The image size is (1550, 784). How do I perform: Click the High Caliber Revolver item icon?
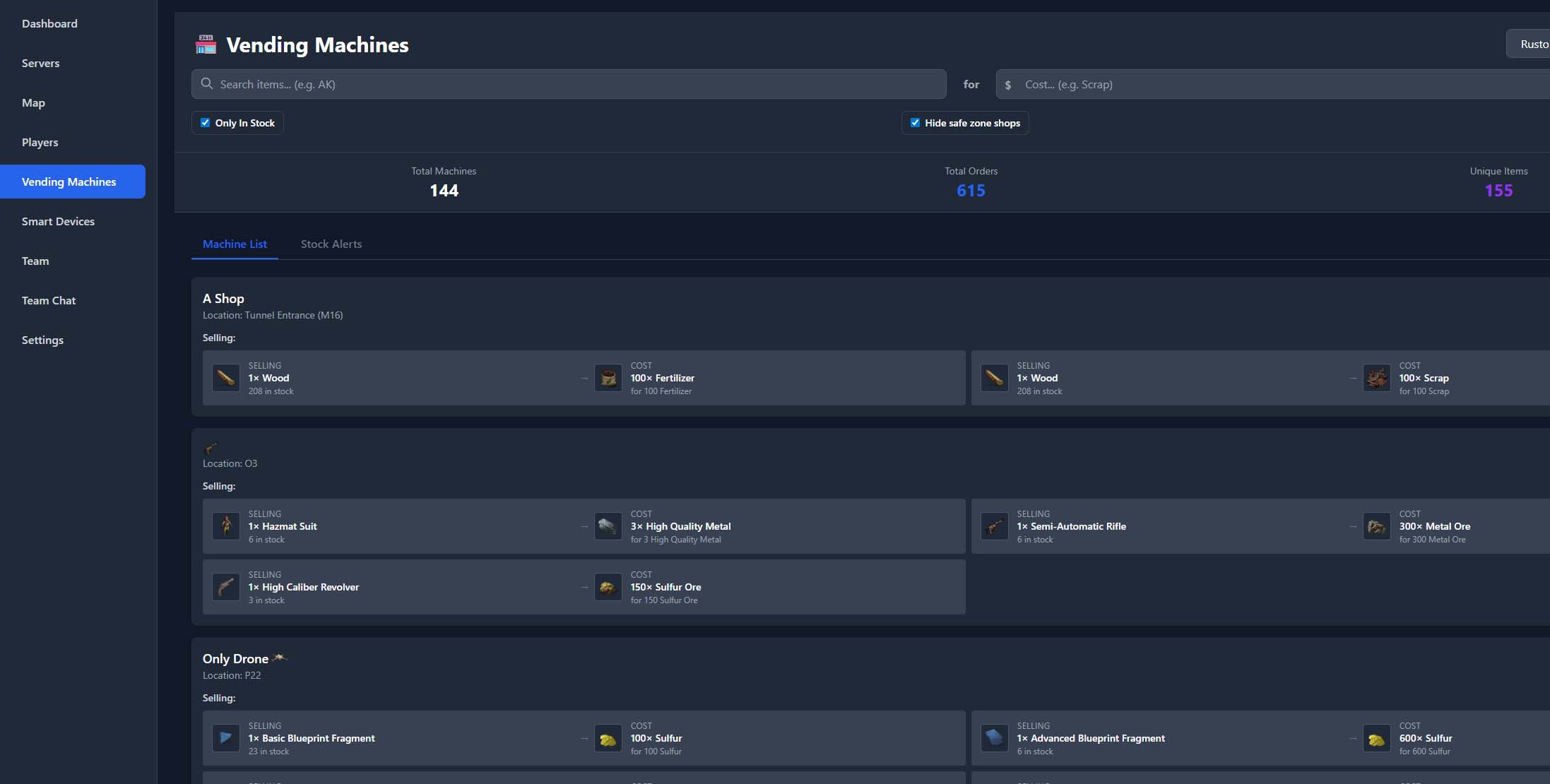pyautogui.click(x=226, y=587)
